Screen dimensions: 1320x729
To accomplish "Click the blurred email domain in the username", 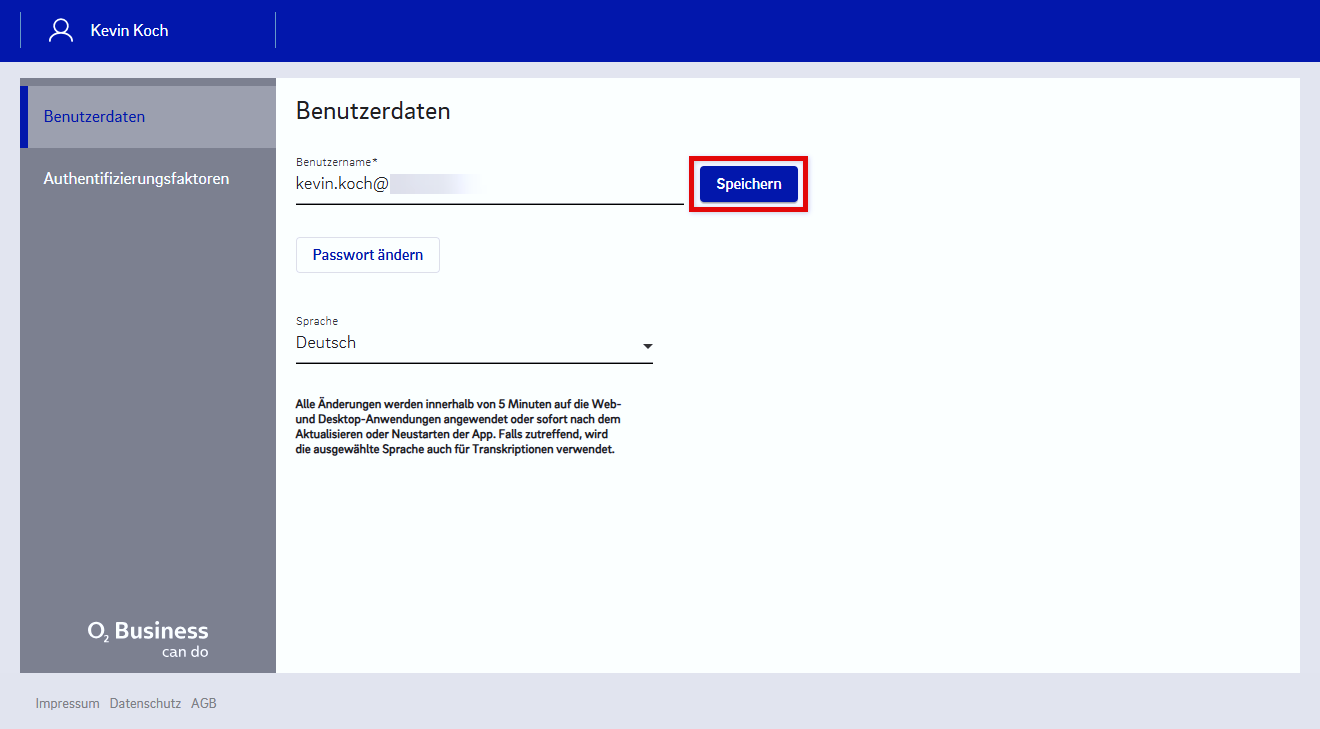I will pyautogui.click(x=432, y=184).
